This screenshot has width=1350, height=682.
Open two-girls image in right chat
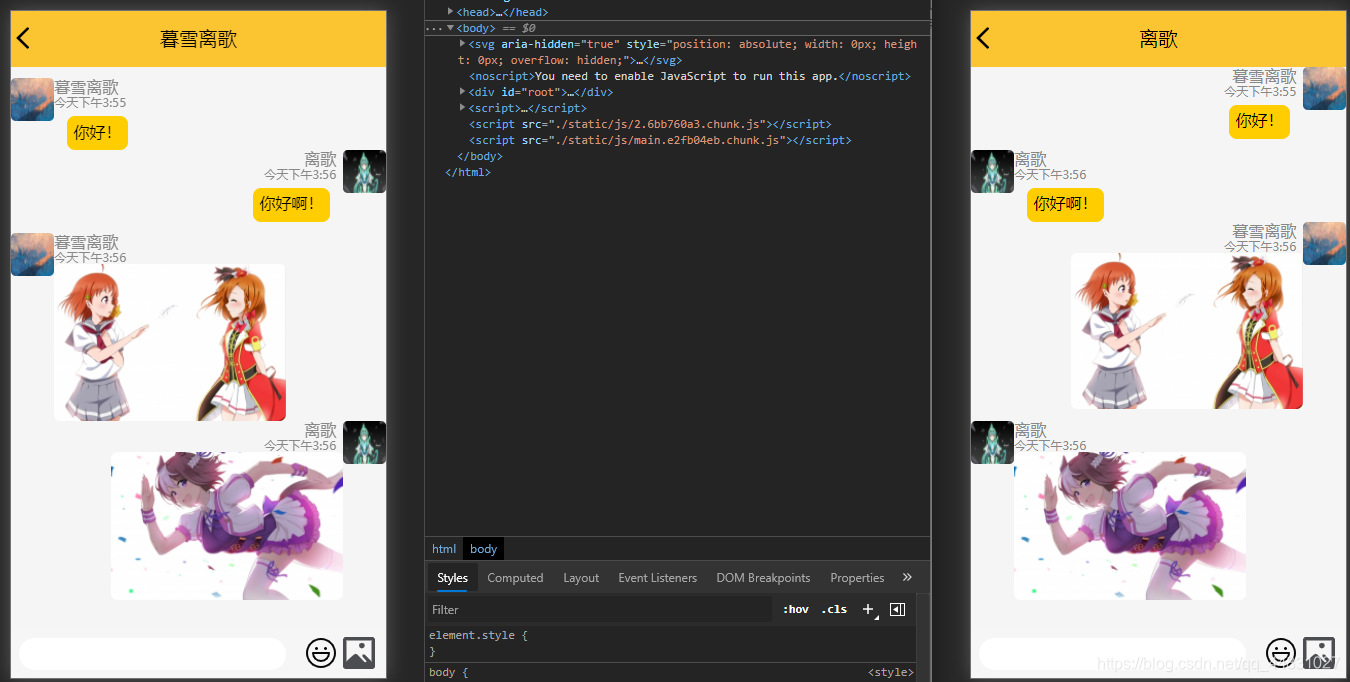pos(1187,331)
